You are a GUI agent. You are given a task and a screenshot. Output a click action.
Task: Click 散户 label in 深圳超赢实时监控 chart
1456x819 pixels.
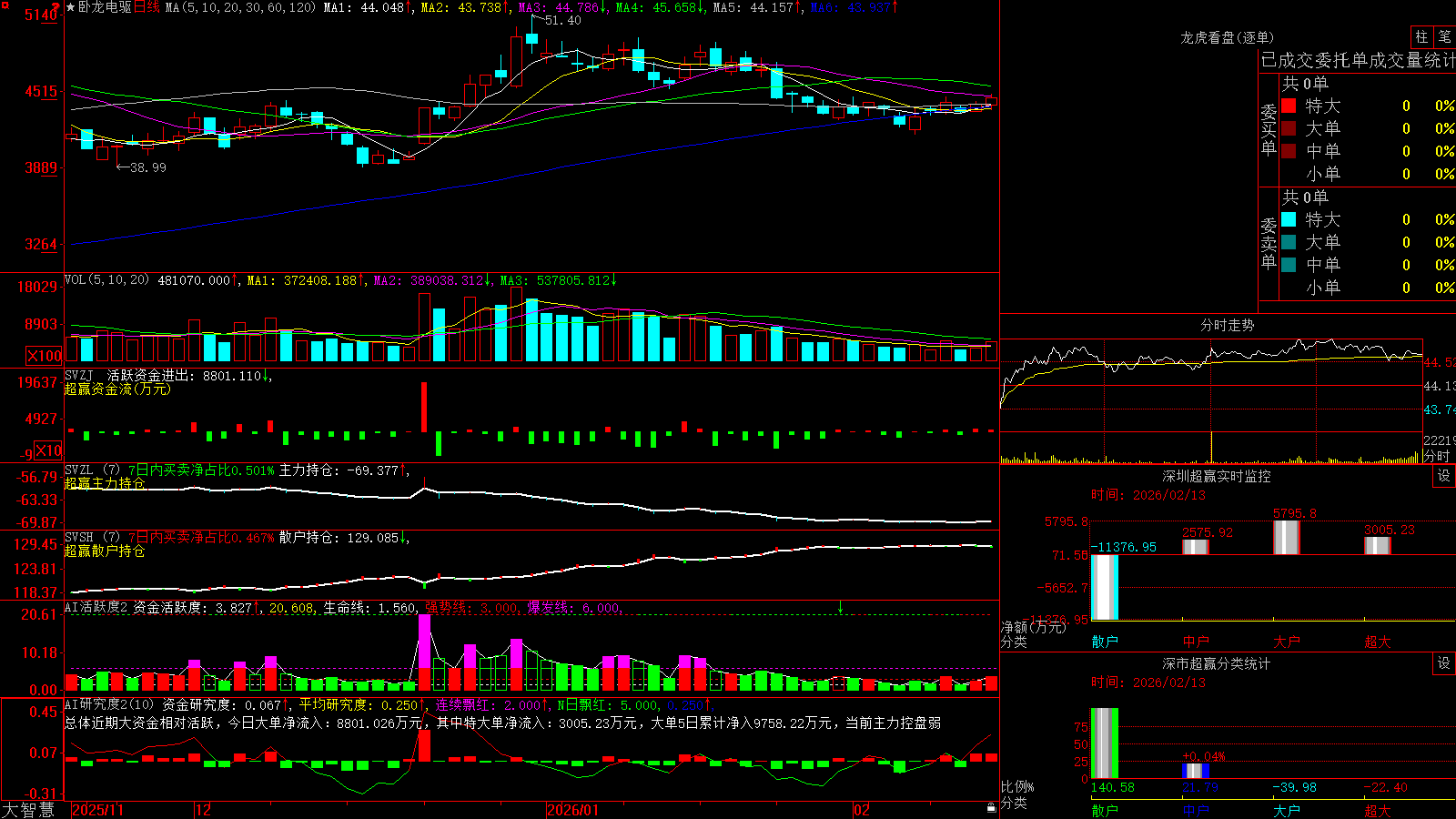click(x=1105, y=642)
